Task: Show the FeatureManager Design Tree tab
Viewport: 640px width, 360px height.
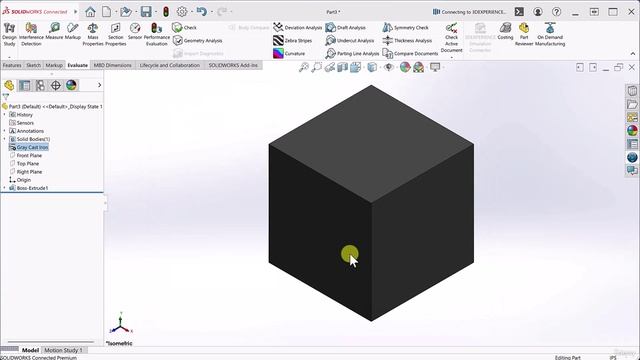Action: pos(9,85)
